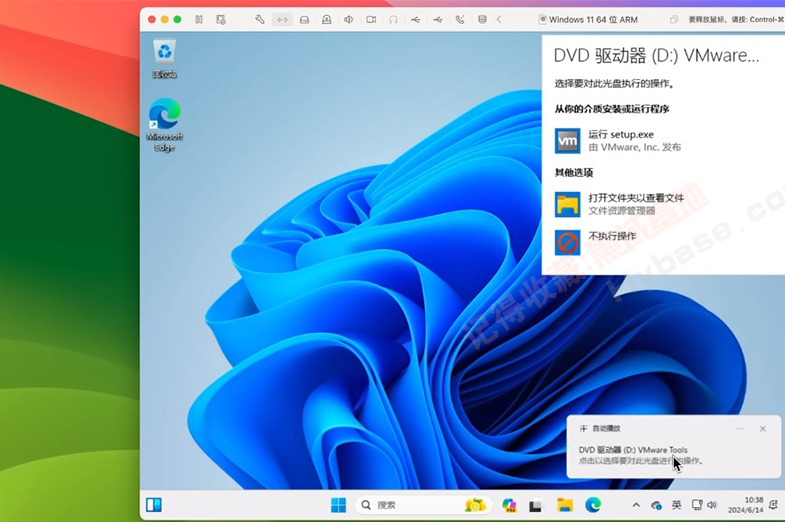Dismiss the AutoPlay notification toast
The image size is (785, 522).
[762, 429]
